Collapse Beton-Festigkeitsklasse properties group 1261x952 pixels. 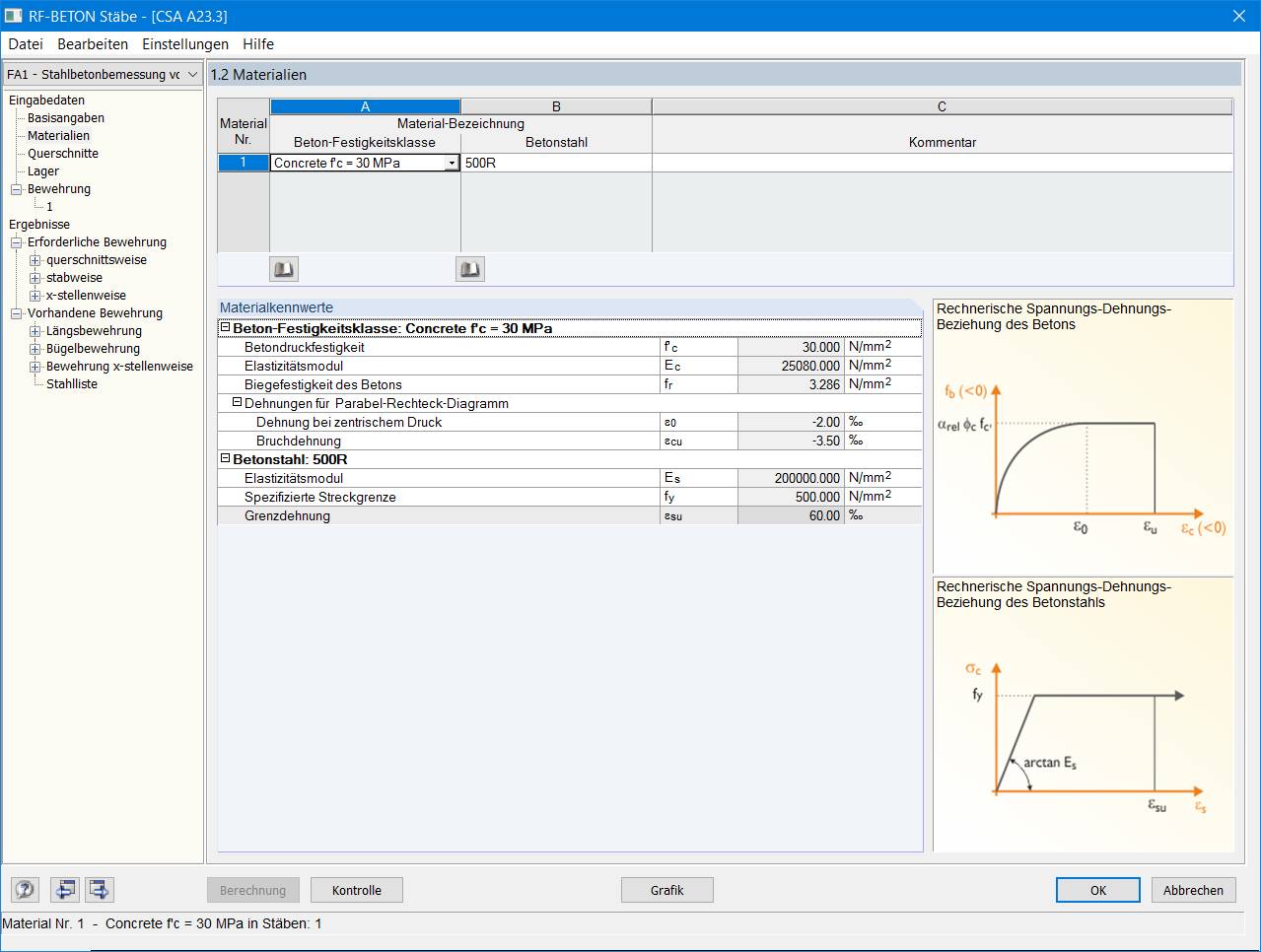tap(225, 327)
